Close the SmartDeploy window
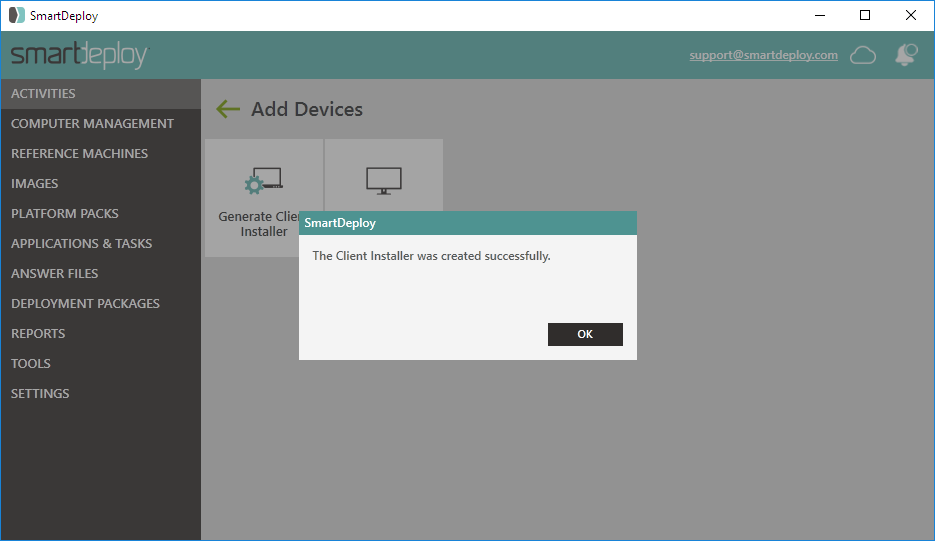The width and height of the screenshot is (935, 541). 911,16
